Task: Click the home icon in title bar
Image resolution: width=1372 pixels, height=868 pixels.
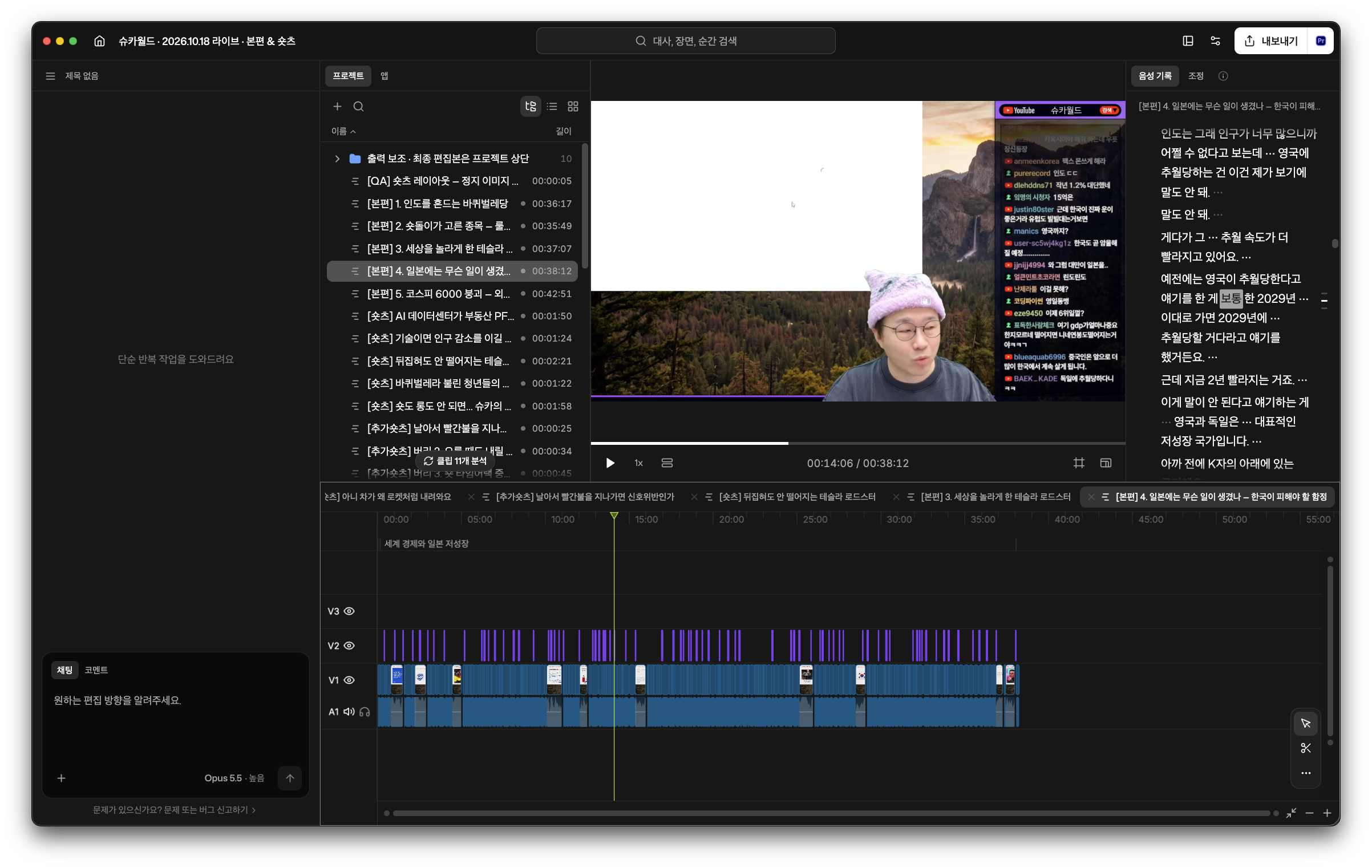Action: coord(99,41)
